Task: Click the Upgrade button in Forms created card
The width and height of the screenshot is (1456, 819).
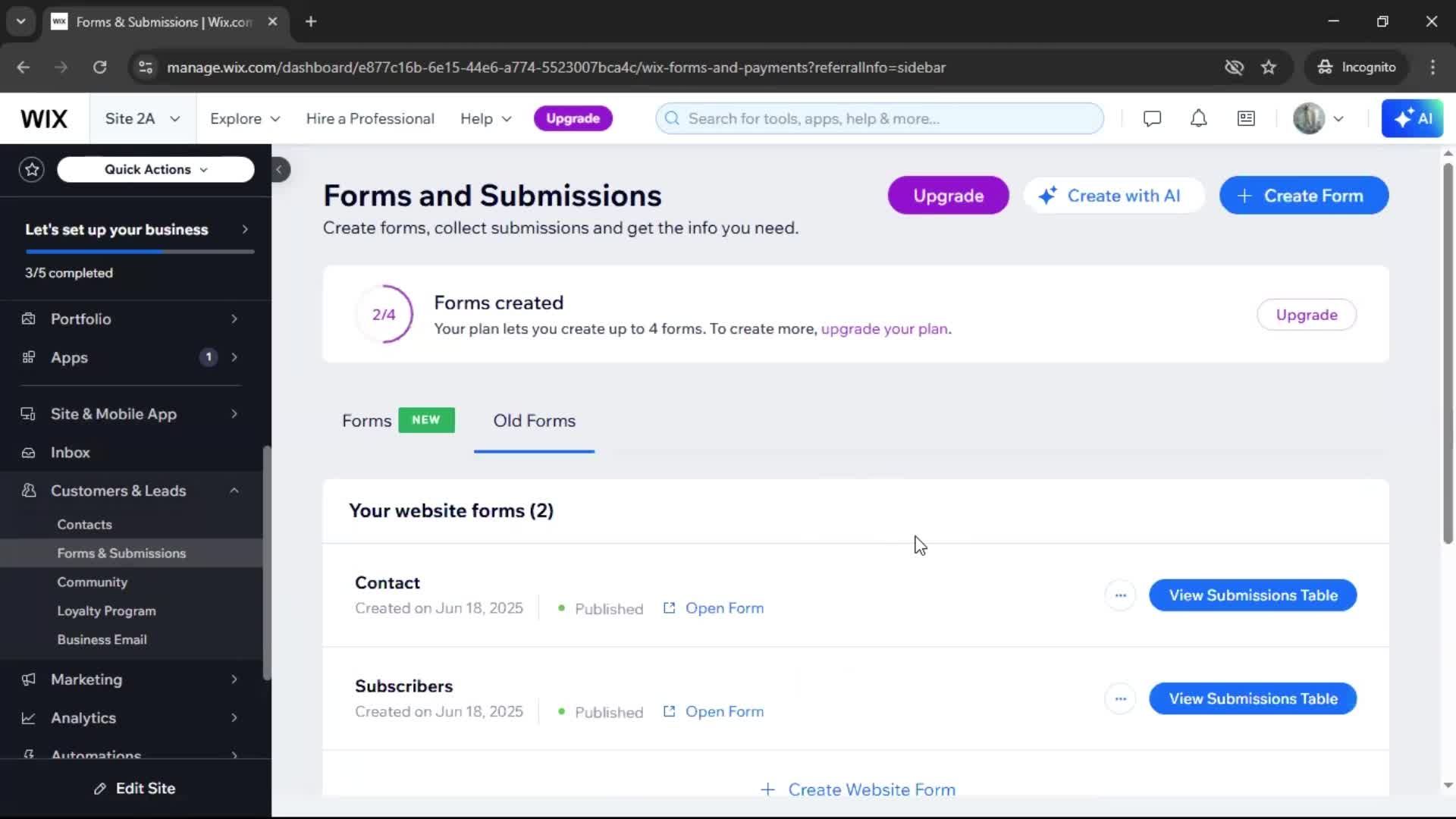Action: point(1306,315)
